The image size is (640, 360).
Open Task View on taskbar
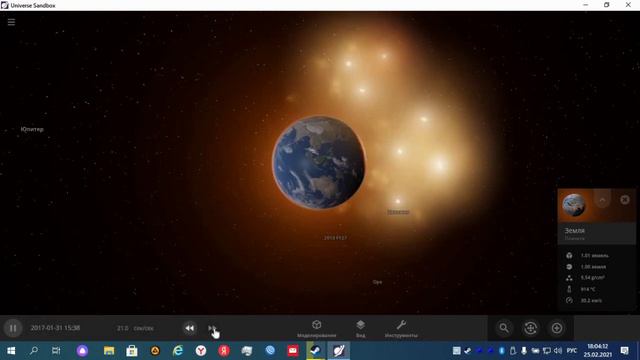[56, 351]
